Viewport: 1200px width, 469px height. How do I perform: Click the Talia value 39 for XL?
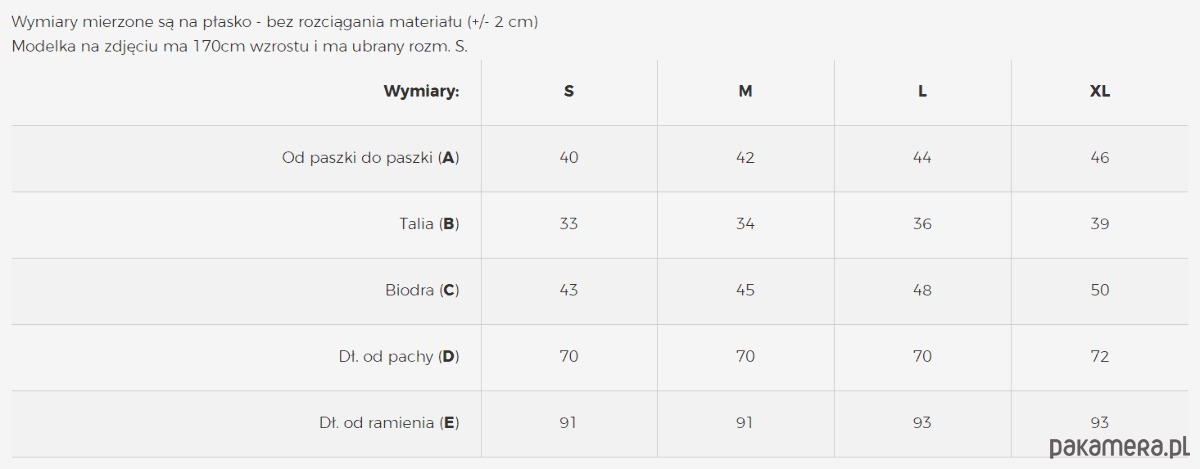1099,224
